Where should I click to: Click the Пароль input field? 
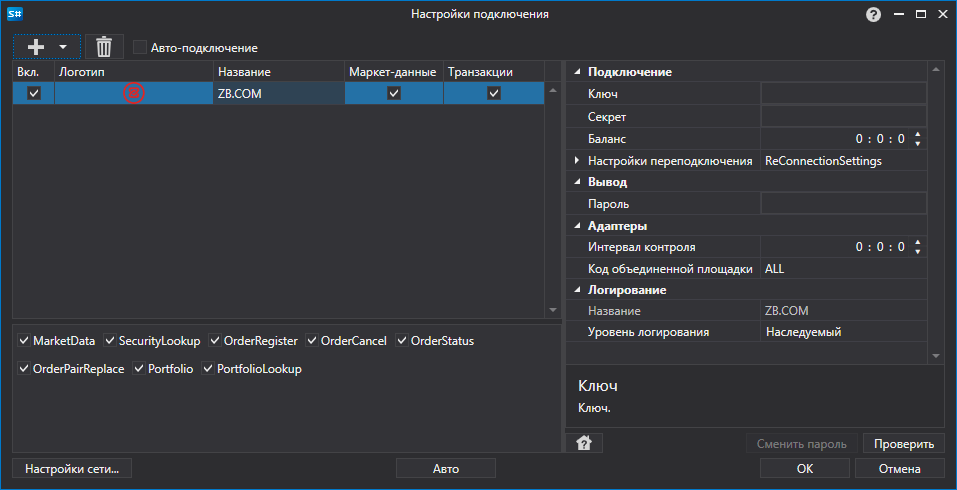click(x=843, y=204)
